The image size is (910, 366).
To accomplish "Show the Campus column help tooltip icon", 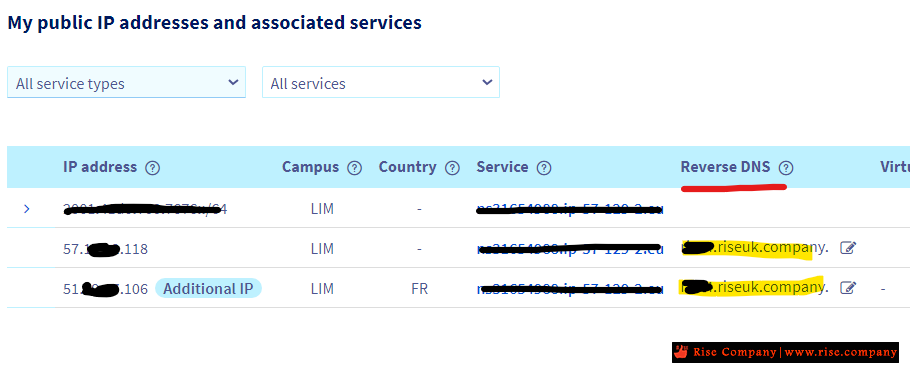I will click(x=354, y=168).
